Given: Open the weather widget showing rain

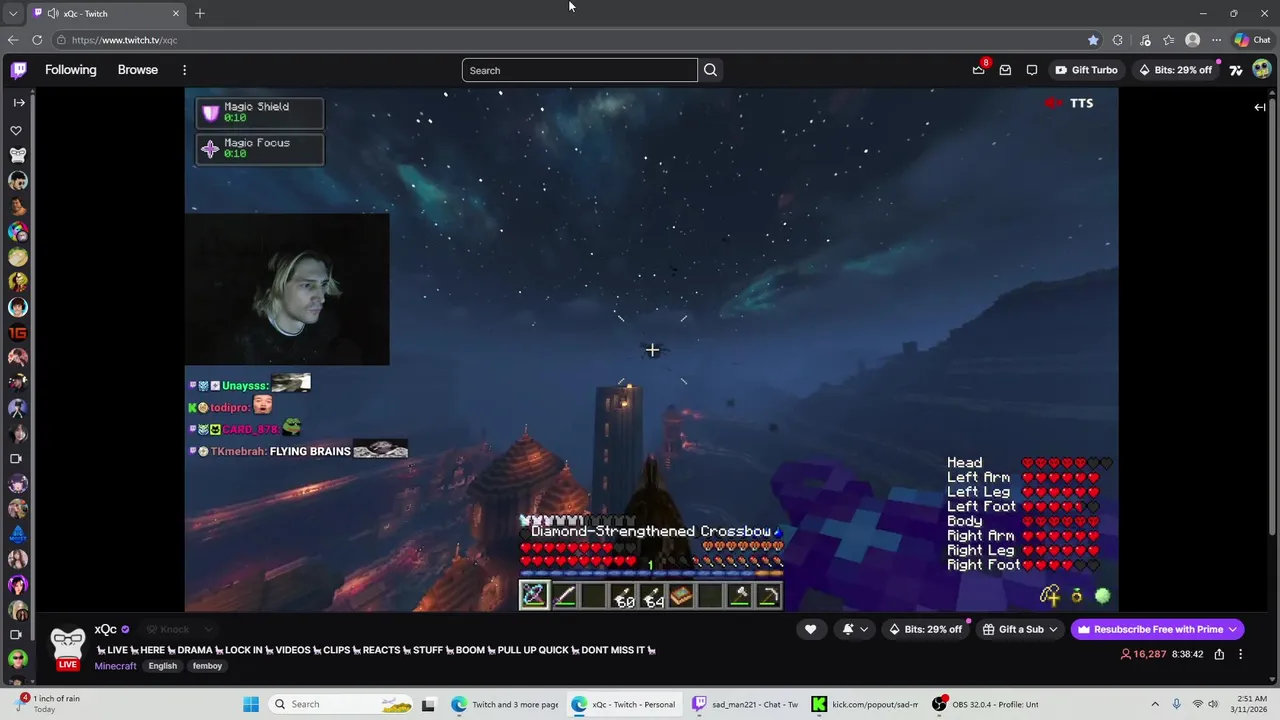Looking at the screenshot, I should pyautogui.click(x=48, y=704).
